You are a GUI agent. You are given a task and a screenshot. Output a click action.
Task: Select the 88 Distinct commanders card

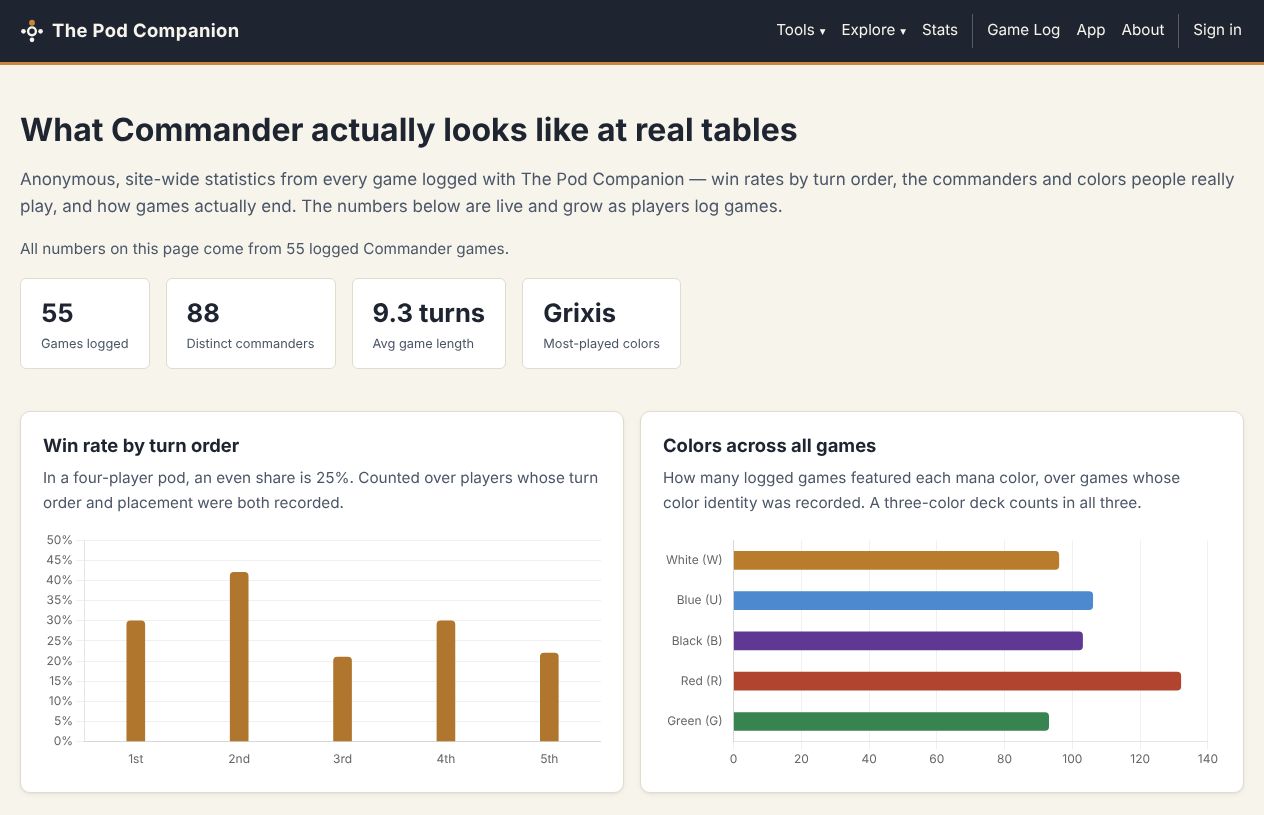(251, 323)
